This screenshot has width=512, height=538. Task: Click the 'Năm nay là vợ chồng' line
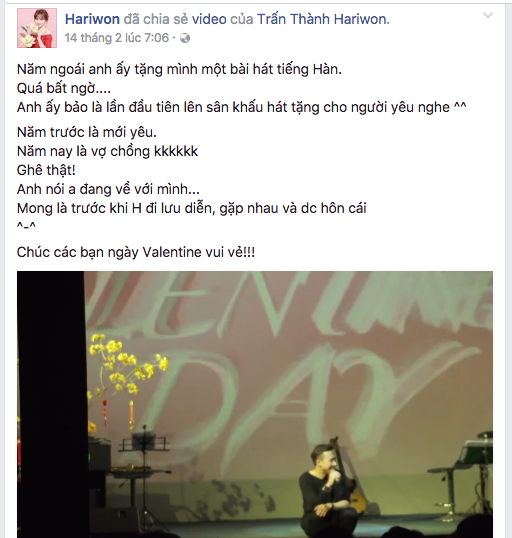[107, 151]
